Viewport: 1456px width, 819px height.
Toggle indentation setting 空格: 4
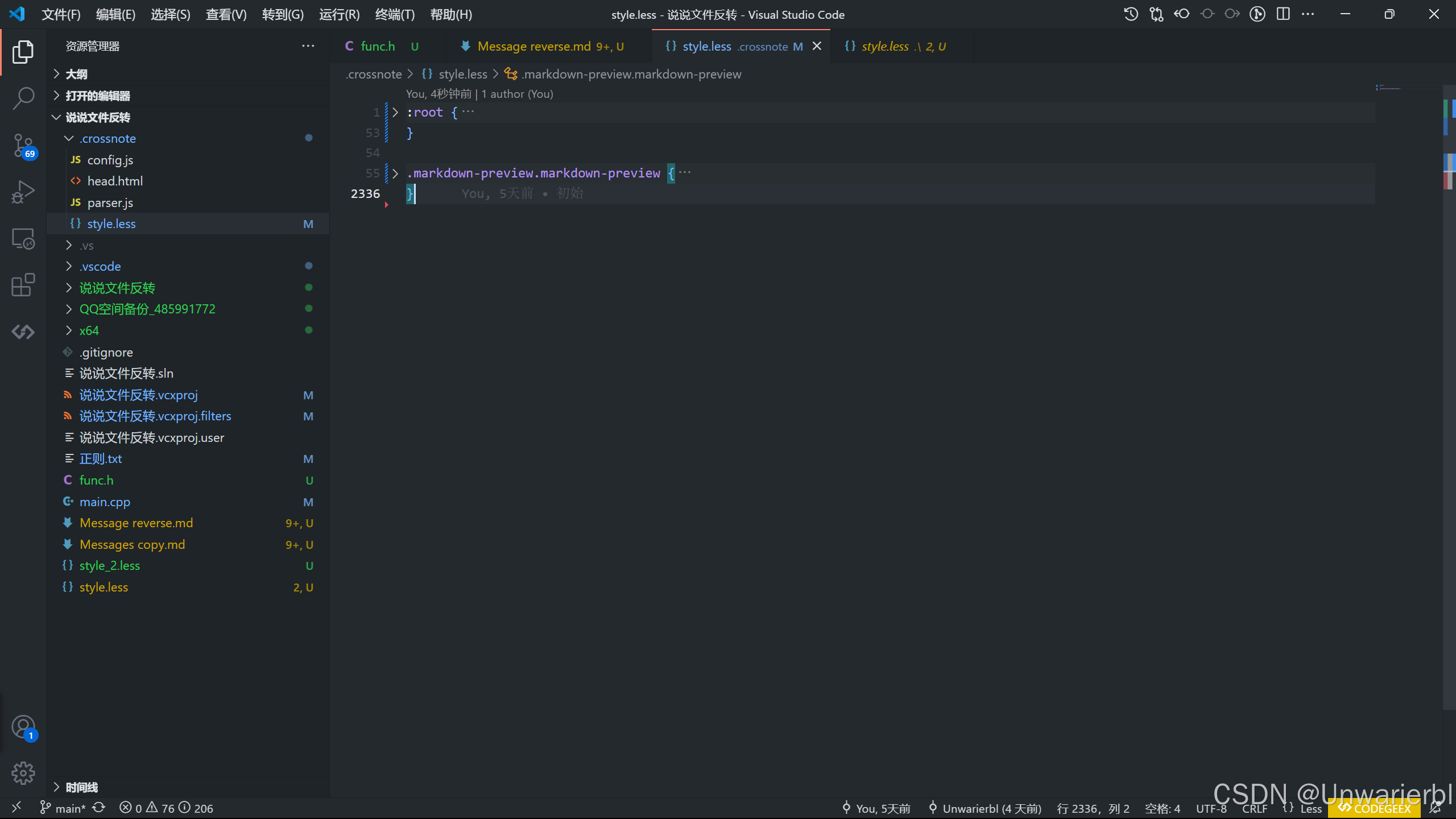tap(1162, 808)
